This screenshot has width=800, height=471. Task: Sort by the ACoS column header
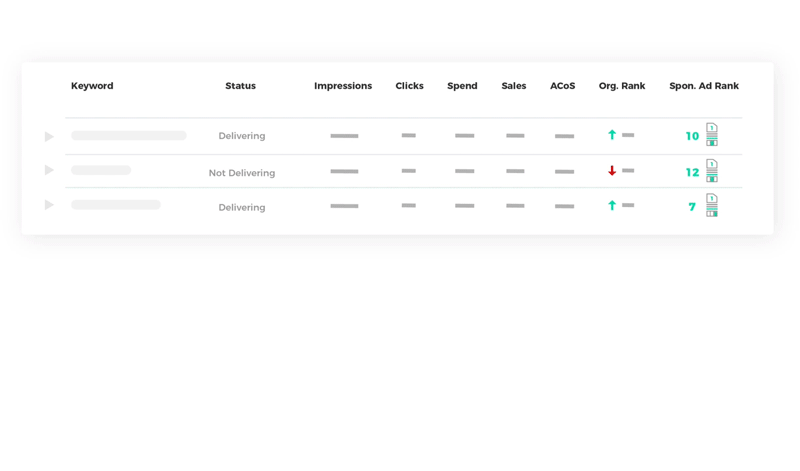click(562, 86)
